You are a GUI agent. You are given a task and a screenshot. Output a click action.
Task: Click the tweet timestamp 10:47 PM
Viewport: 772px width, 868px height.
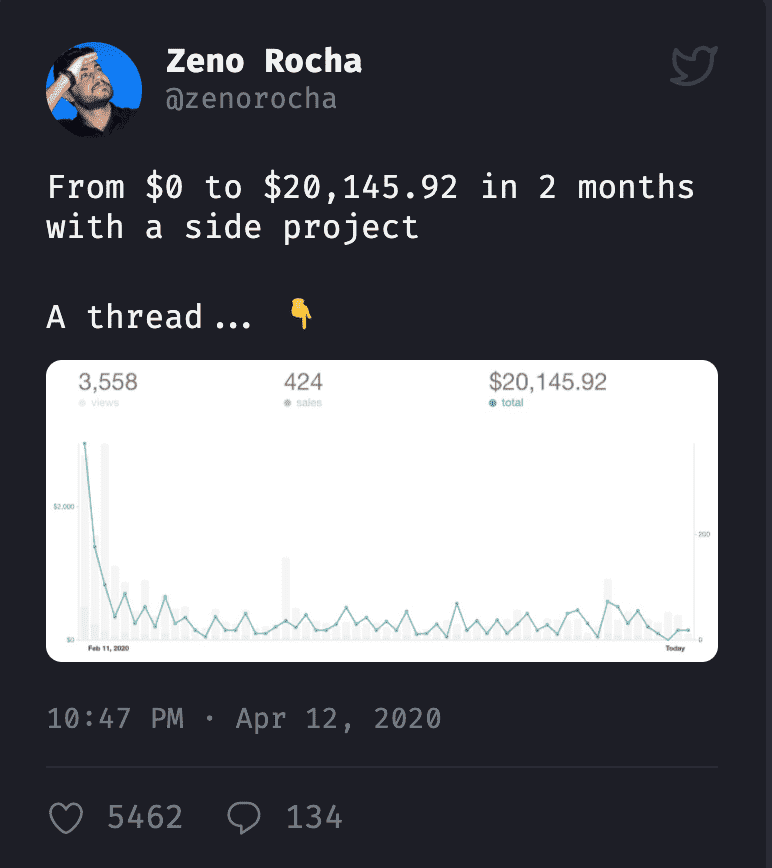[115, 718]
